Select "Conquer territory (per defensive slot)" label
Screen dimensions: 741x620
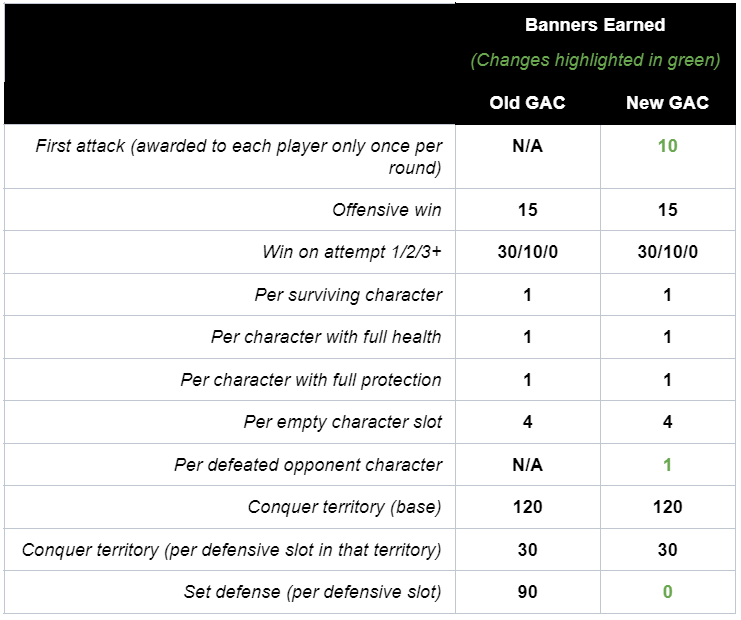coord(232,549)
